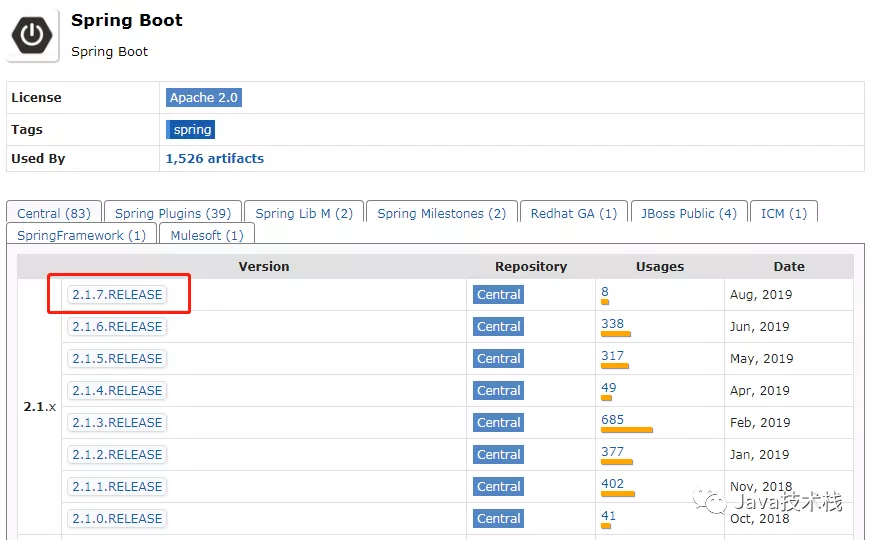This screenshot has width=871, height=540.
Task: Open version 2.1.6.RELEASE
Action: (117, 327)
